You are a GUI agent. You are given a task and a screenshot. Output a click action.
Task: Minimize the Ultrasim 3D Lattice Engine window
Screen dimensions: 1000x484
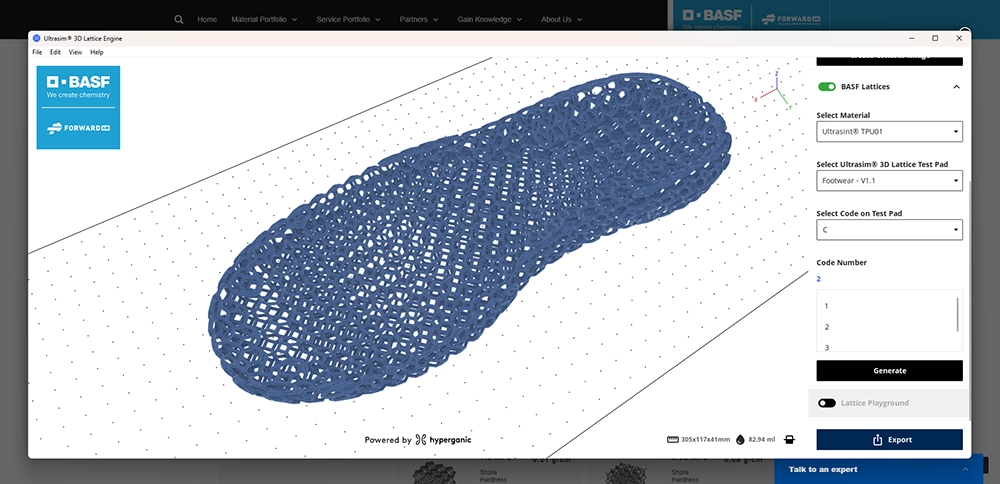[911, 38]
